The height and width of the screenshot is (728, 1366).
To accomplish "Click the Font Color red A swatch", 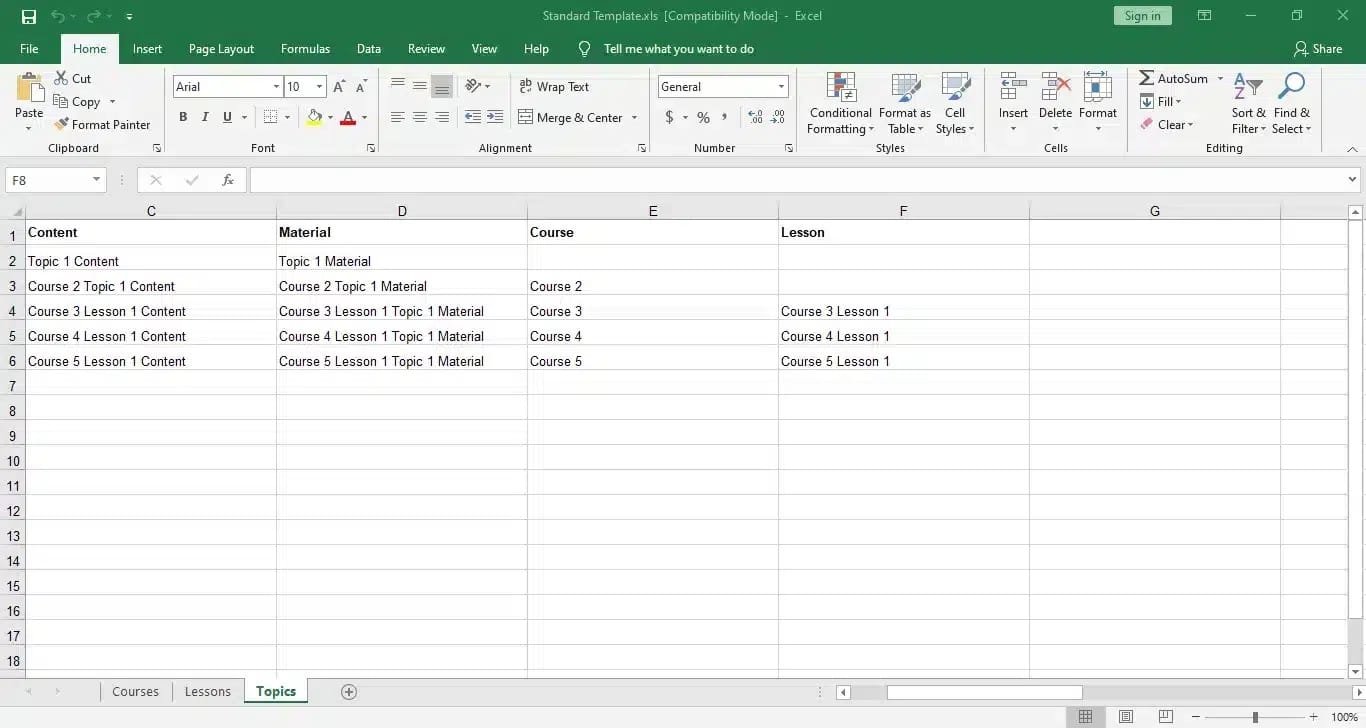I will pos(348,117).
